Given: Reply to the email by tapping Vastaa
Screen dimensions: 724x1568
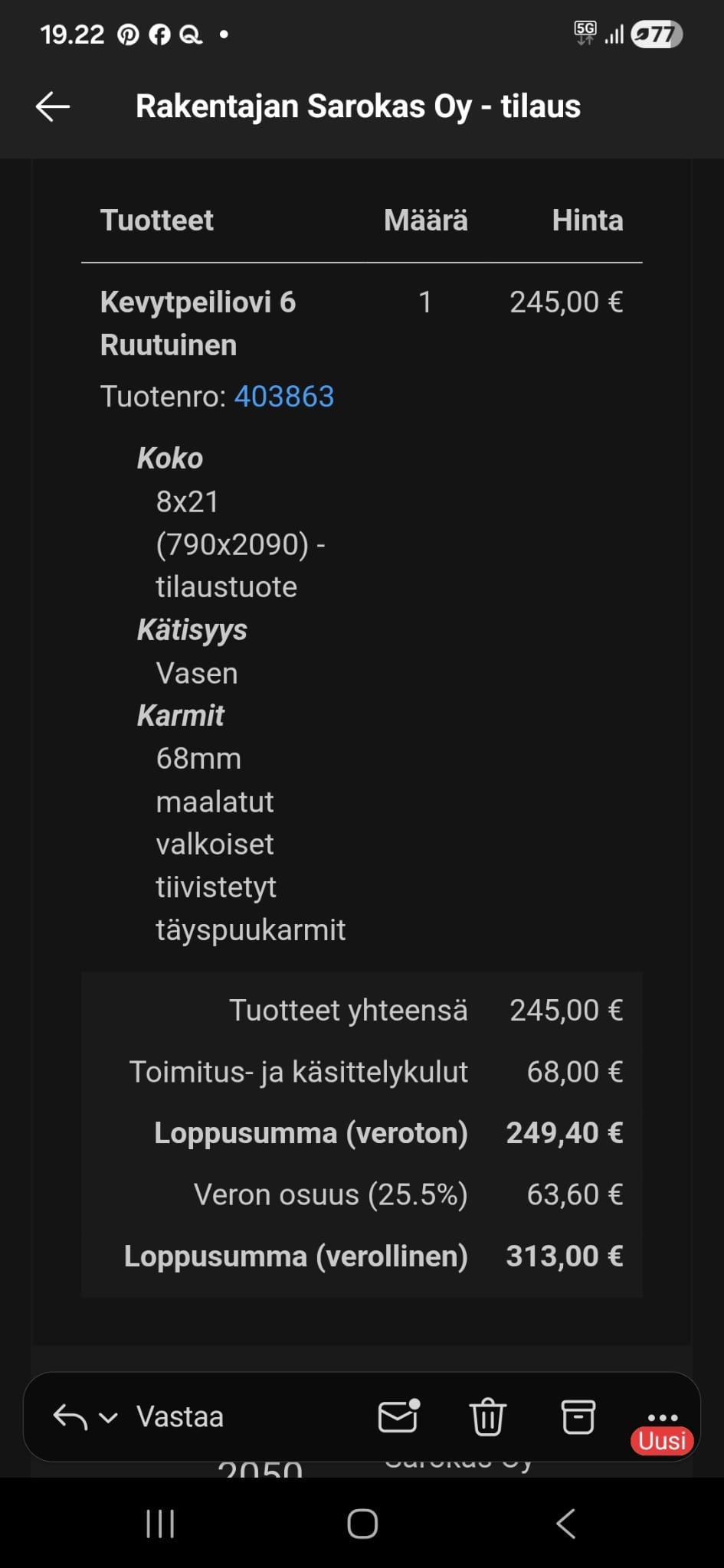Looking at the screenshot, I should (181, 1417).
